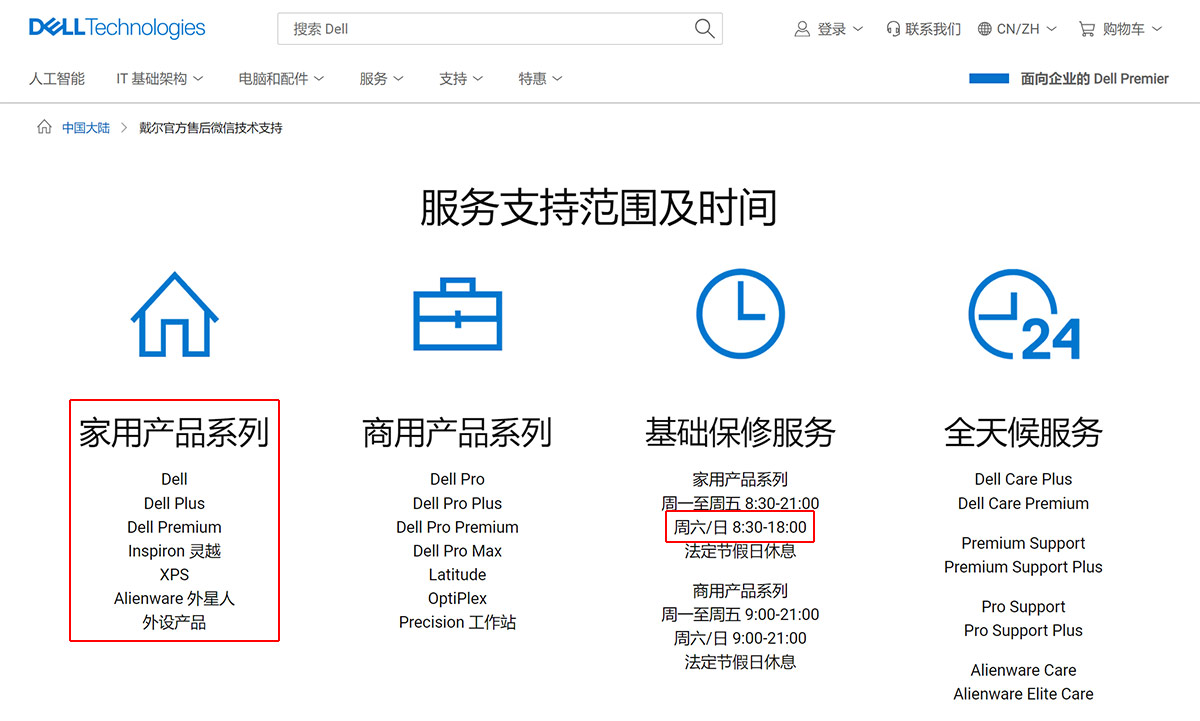1200x721 pixels.
Task: Click 周六/日 8:30-18:00 text
Action: tap(740, 527)
